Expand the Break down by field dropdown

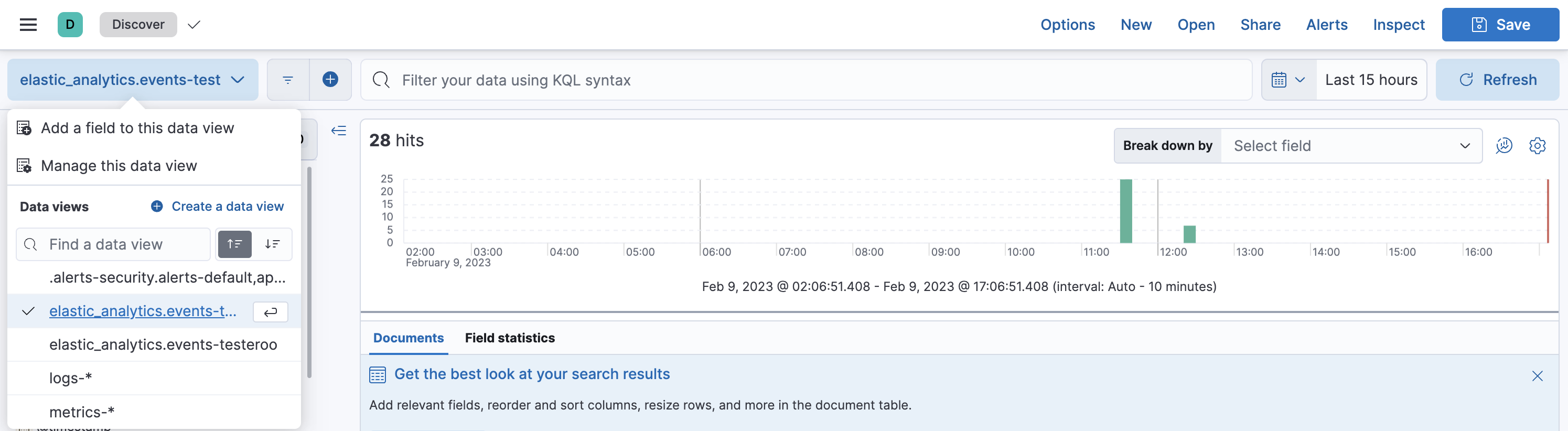(x=1351, y=146)
